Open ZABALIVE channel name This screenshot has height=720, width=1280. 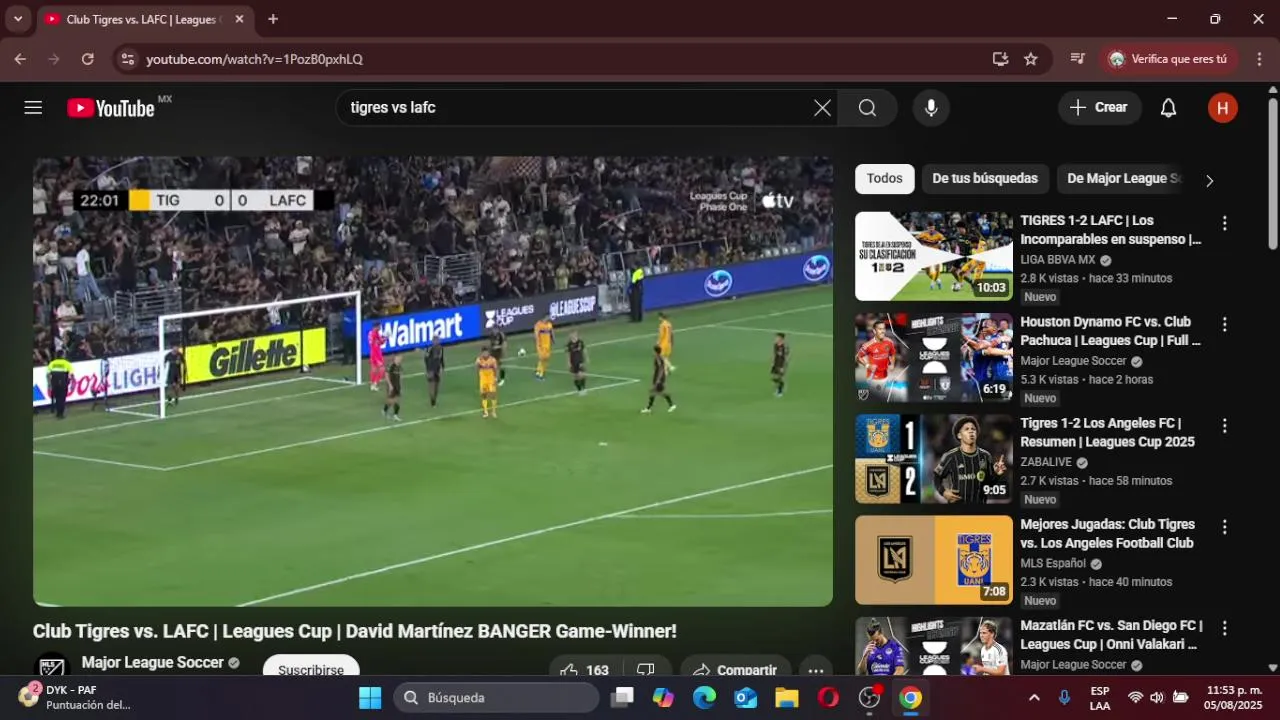pyautogui.click(x=1046, y=462)
